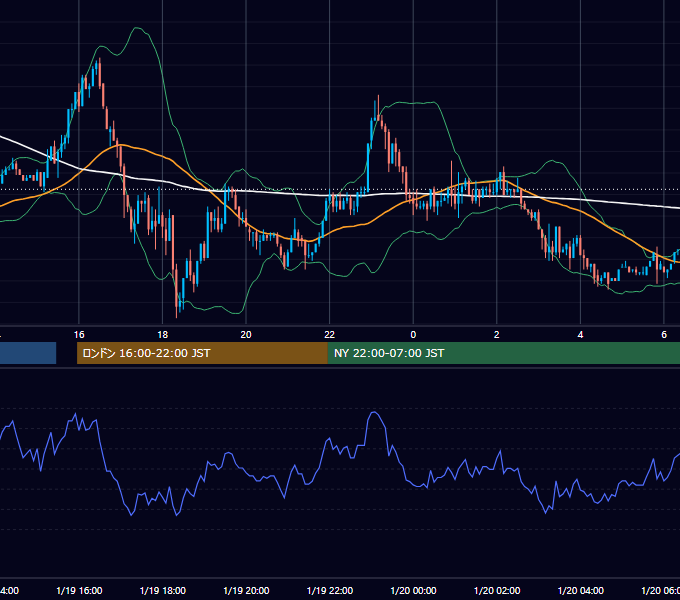The height and width of the screenshot is (600, 680).
Task: Select the ロンドン 16:00-22:00 JST session bar
Action: pyautogui.click(x=202, y=353)
